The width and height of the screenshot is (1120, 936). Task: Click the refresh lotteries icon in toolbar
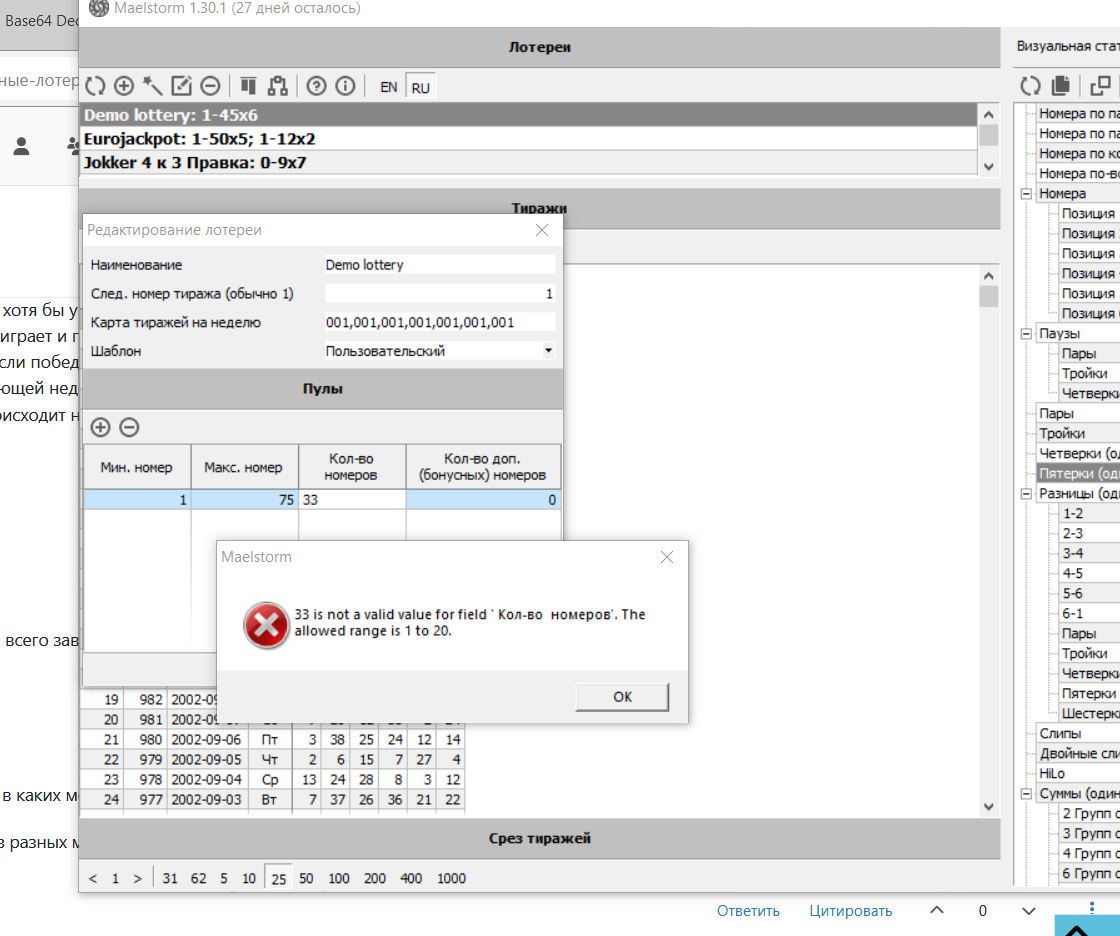click(95, 86)
